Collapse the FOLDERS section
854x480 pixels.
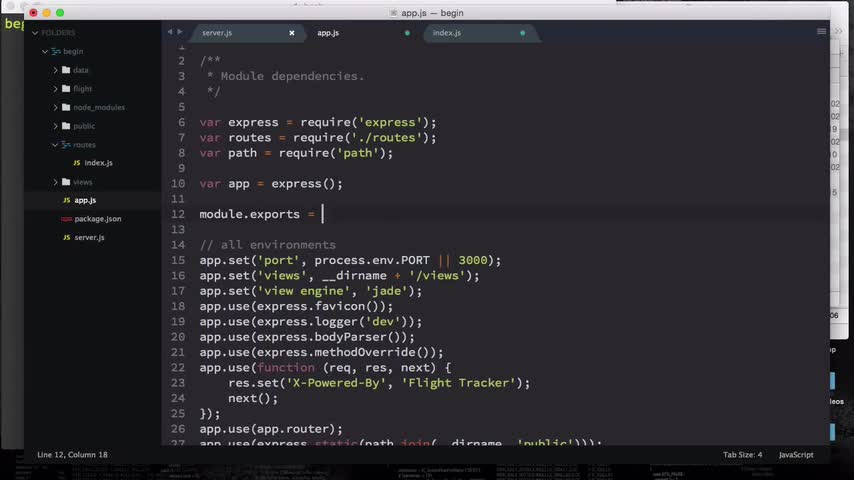click(x=35, y=33)
